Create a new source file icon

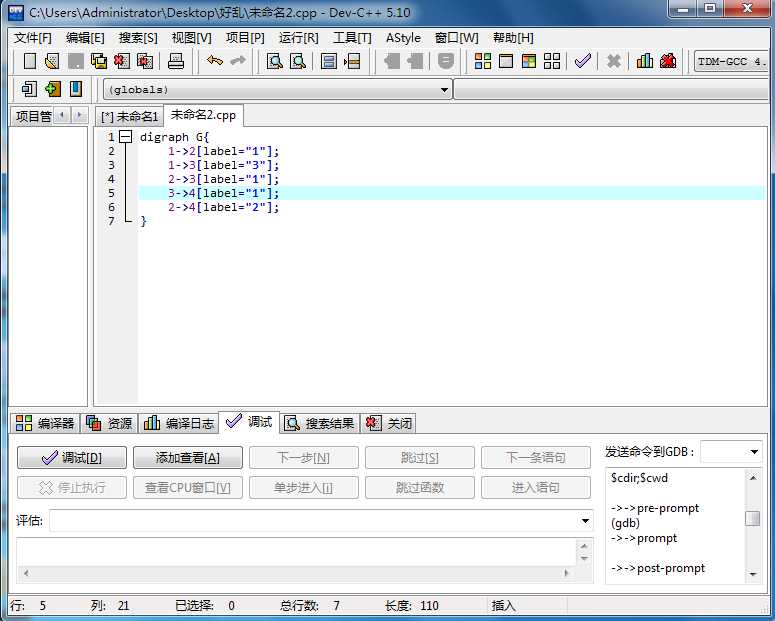30,61
